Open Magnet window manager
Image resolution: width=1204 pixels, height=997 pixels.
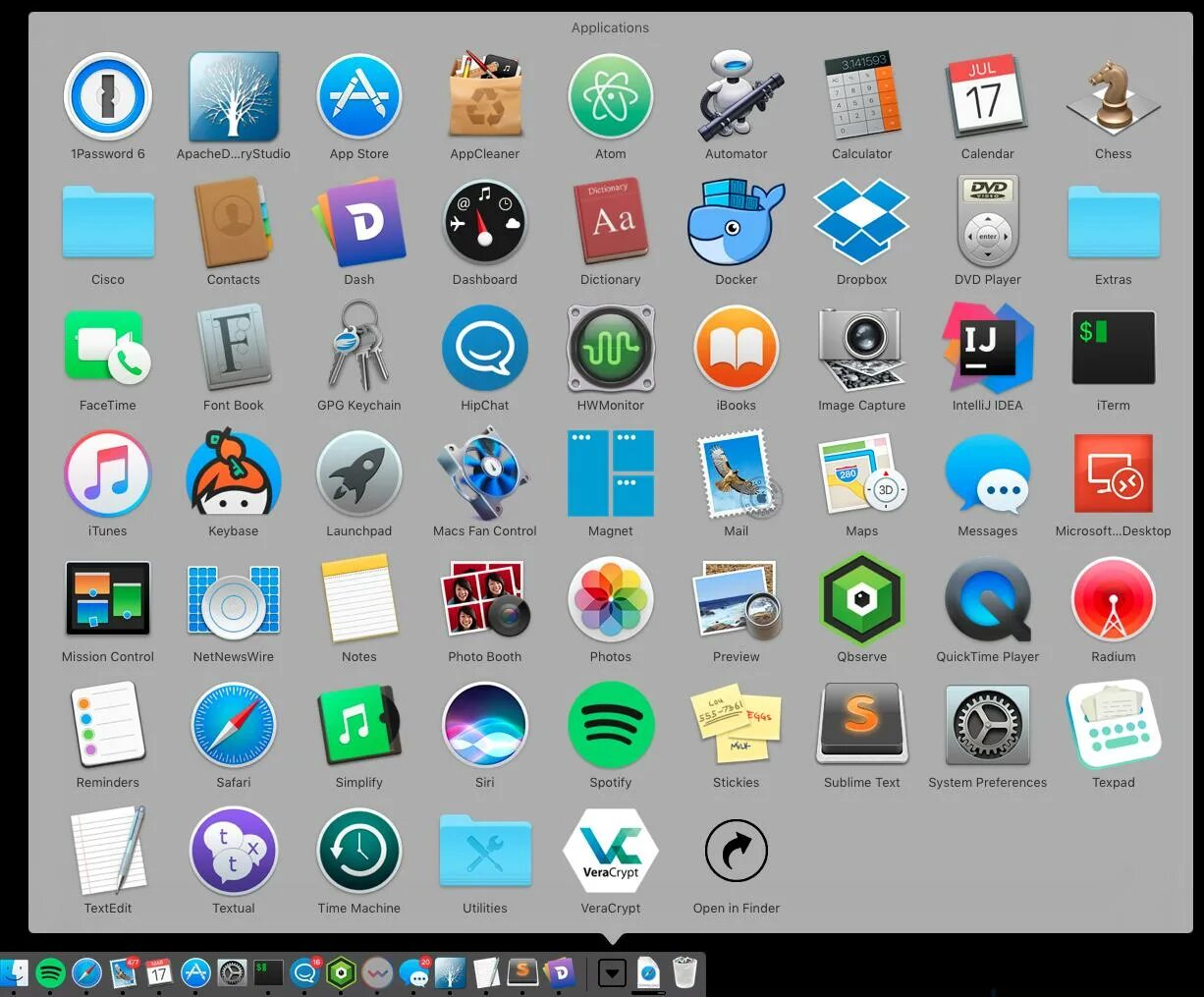click(611, 474)
